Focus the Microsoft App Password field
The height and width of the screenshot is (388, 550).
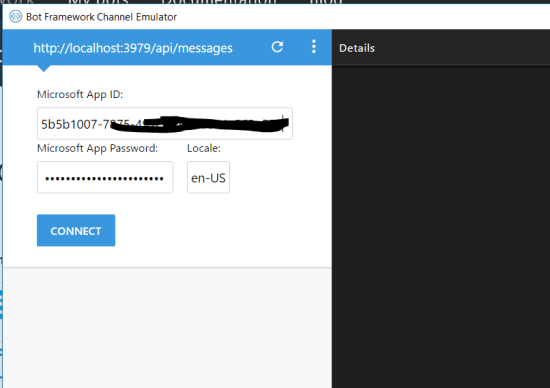tap(105, 177)
